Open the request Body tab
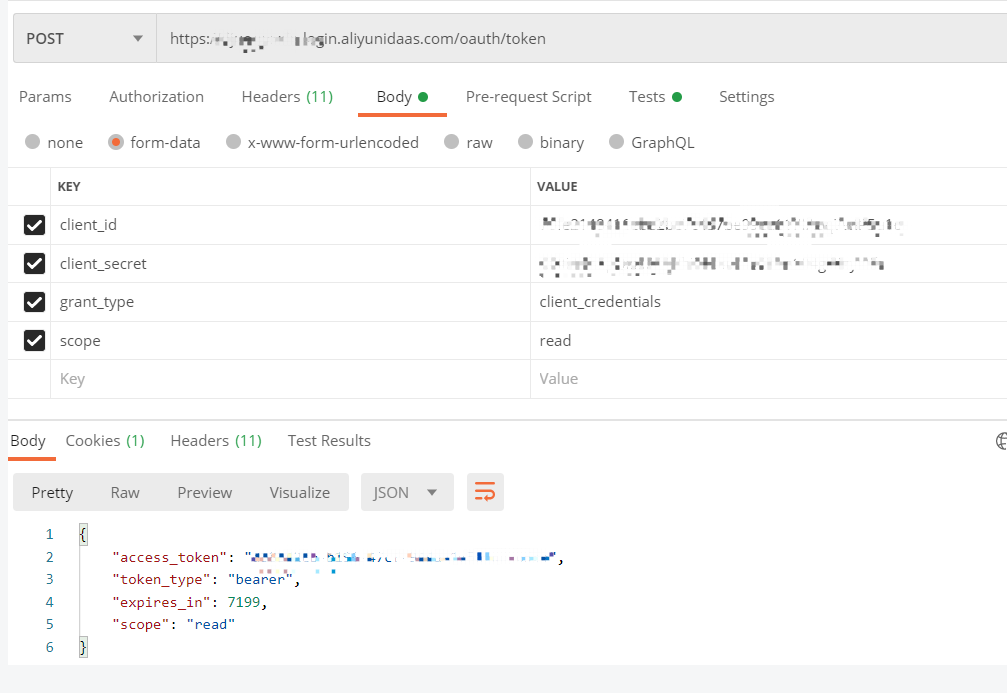 click(402, 97)
